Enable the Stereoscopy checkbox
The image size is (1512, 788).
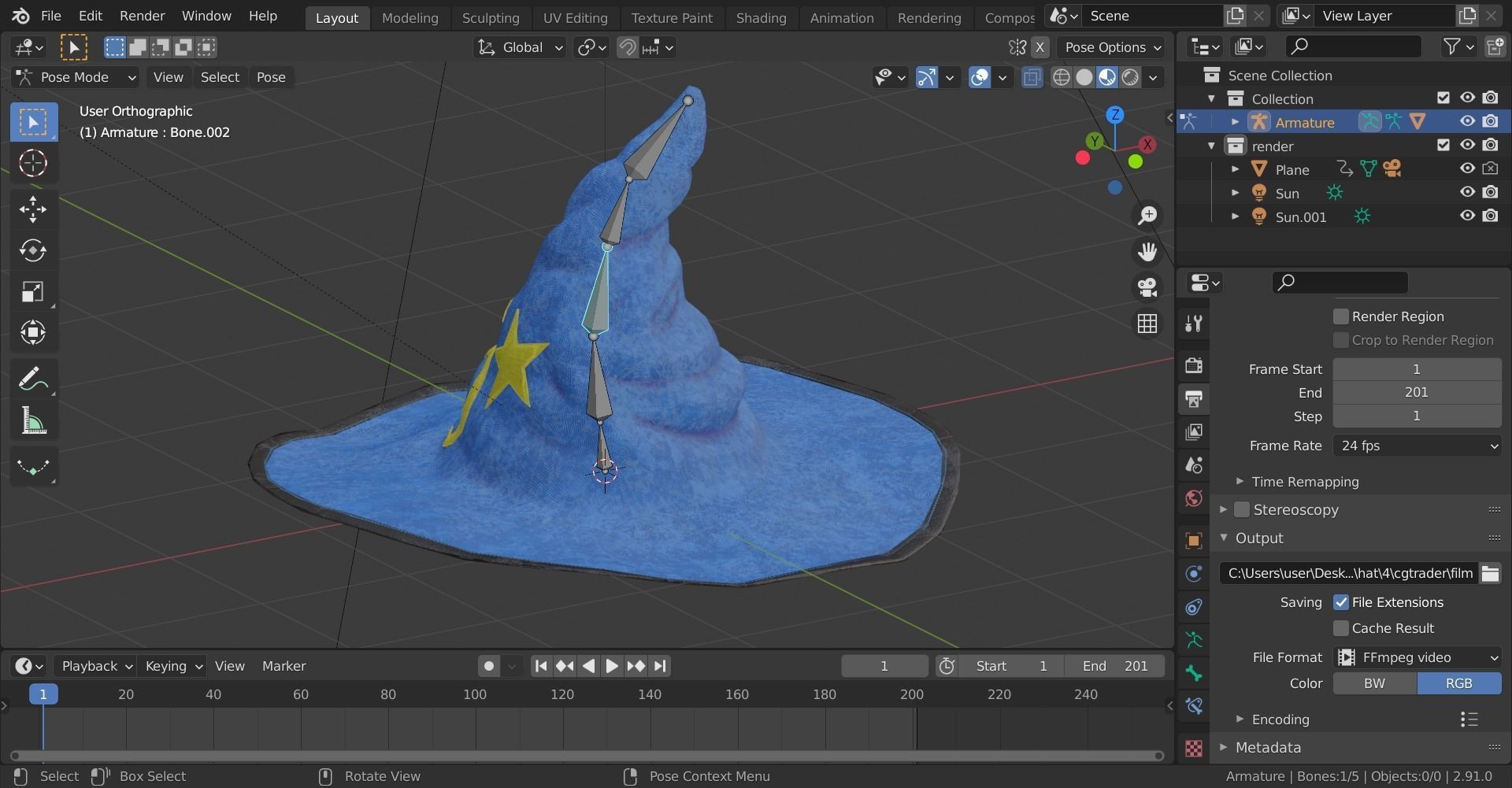pyautogui.click(x=1242, y=509)
